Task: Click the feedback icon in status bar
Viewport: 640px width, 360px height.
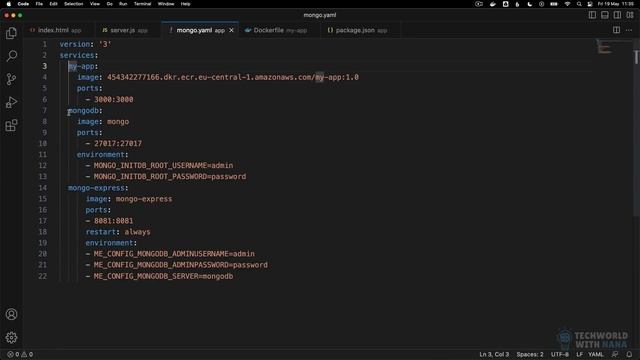Action: [x=615, y=354]
